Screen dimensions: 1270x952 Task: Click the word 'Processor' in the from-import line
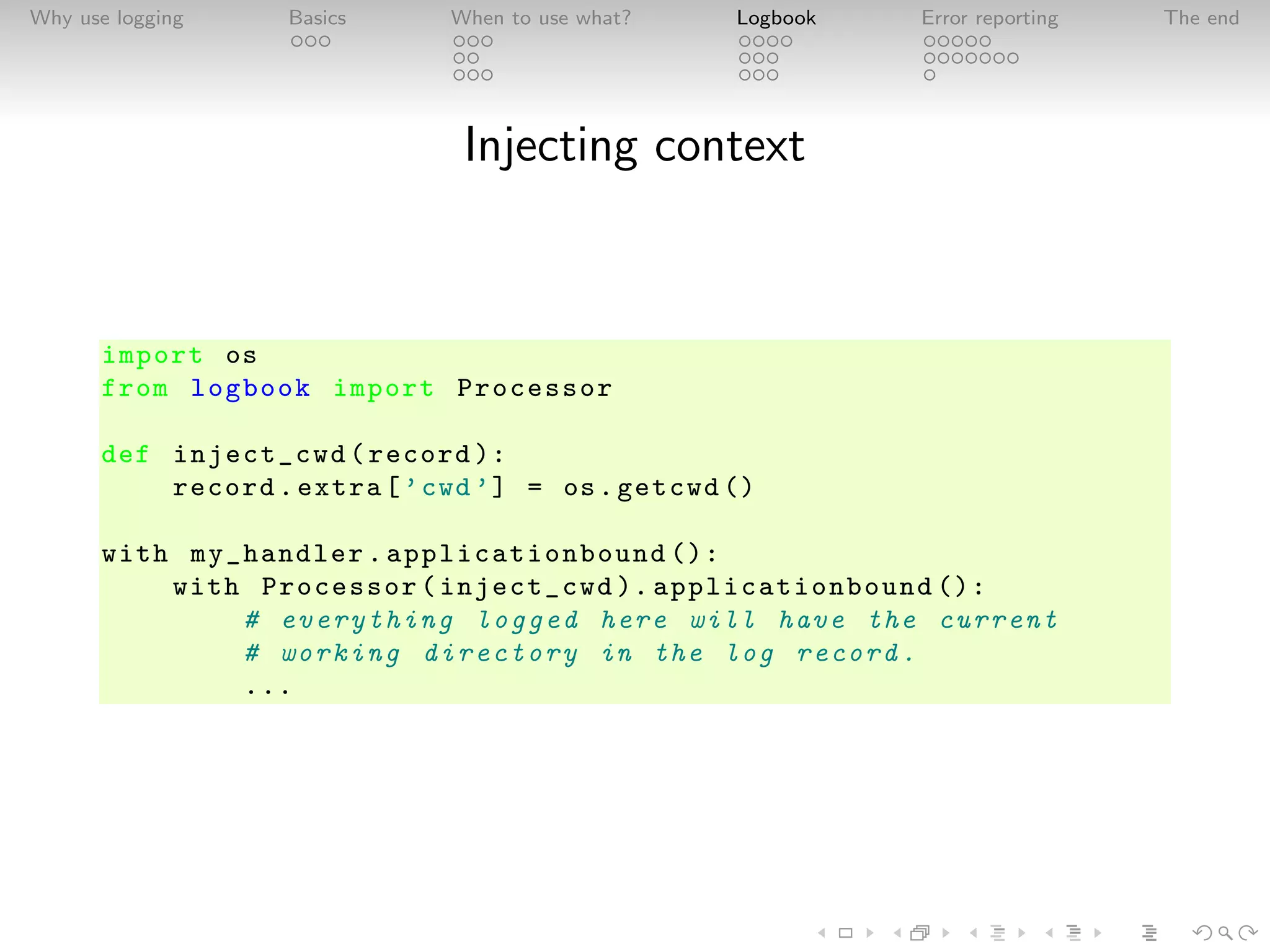click(535, 389)
